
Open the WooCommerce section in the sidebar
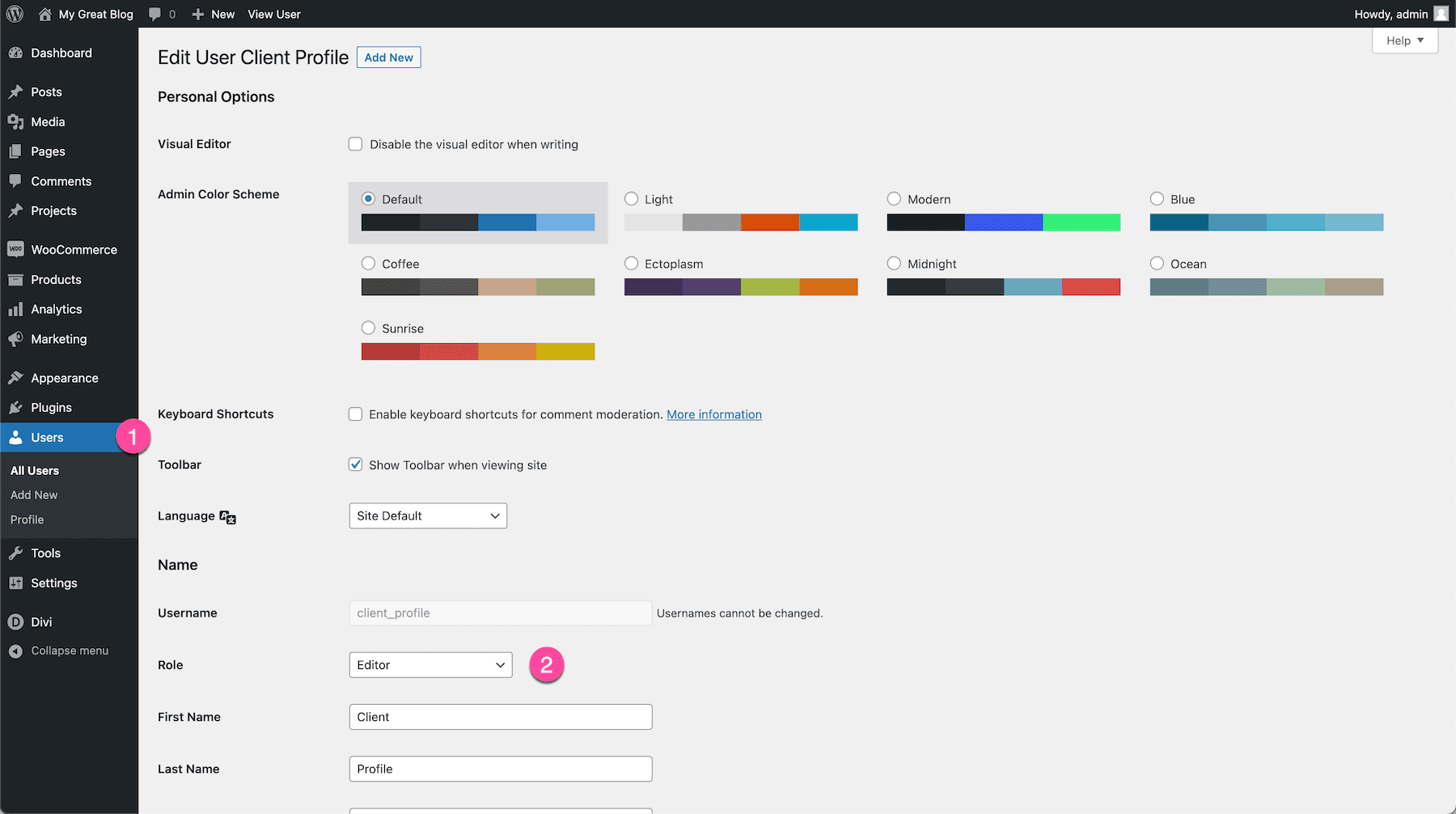coord(74,249)
